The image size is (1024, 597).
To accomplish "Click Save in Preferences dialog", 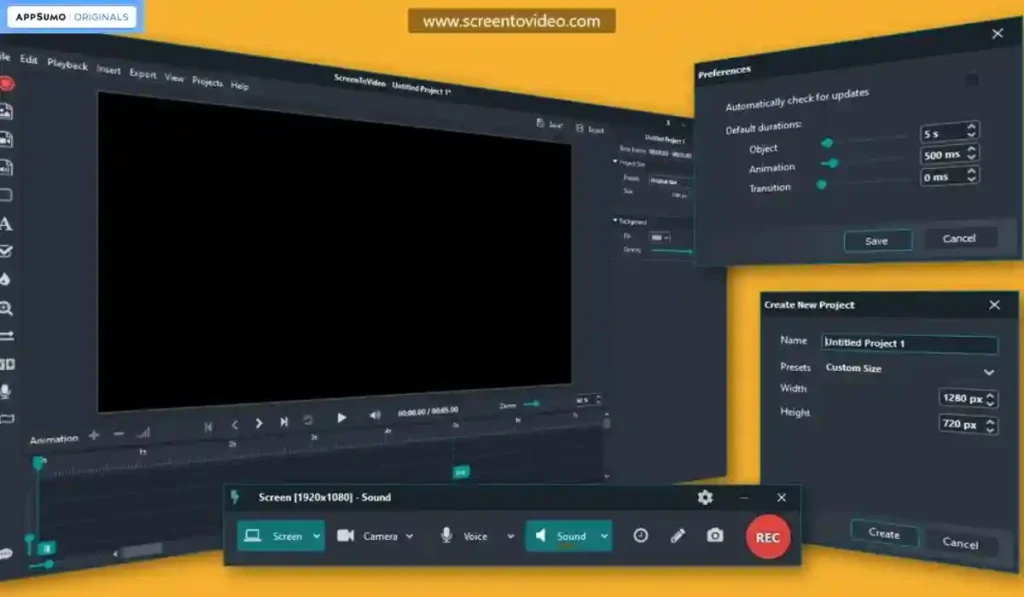I will [878, 240].
